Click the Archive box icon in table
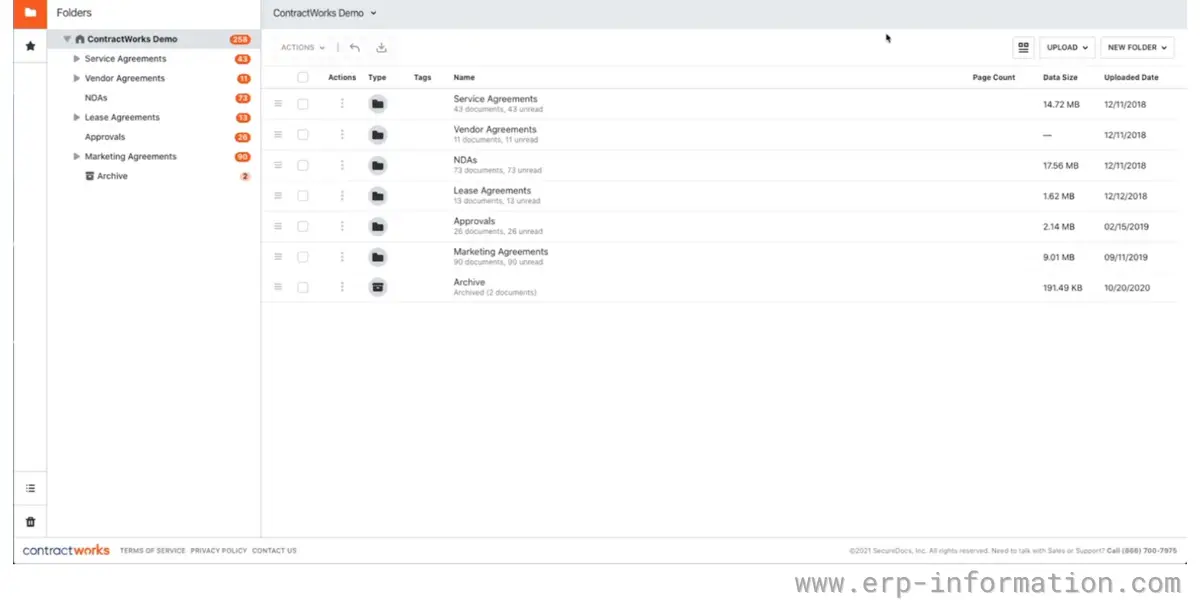The width and height of the screenshot is (1200, 600). pyautogui.click(x=377, y=287)
